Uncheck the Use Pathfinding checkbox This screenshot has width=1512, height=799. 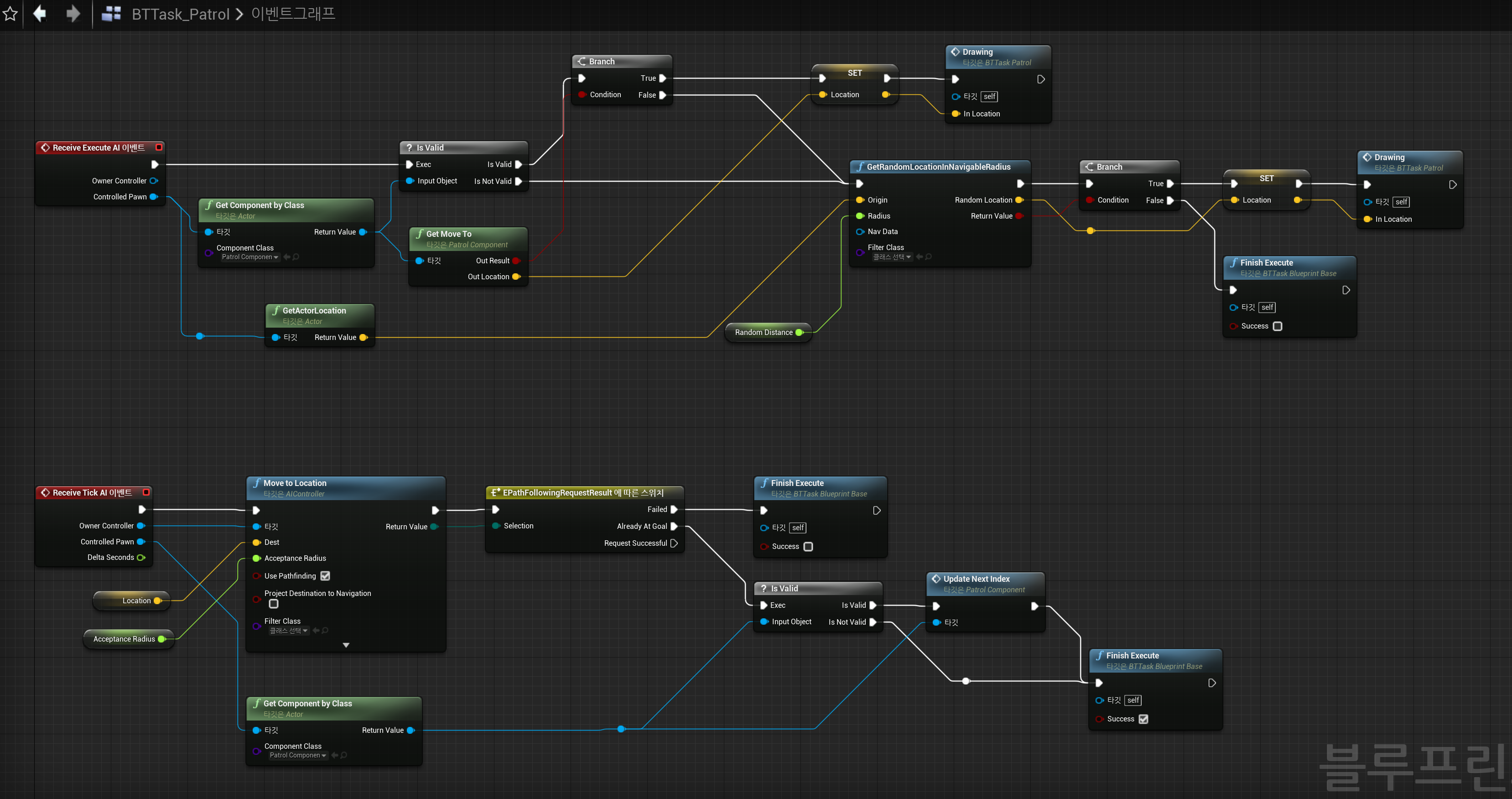point(325,576)
